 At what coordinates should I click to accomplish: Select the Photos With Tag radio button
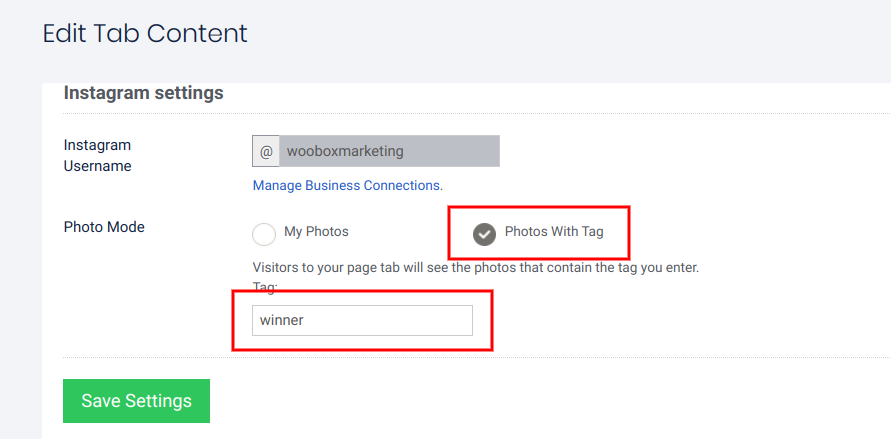point(484,234)
